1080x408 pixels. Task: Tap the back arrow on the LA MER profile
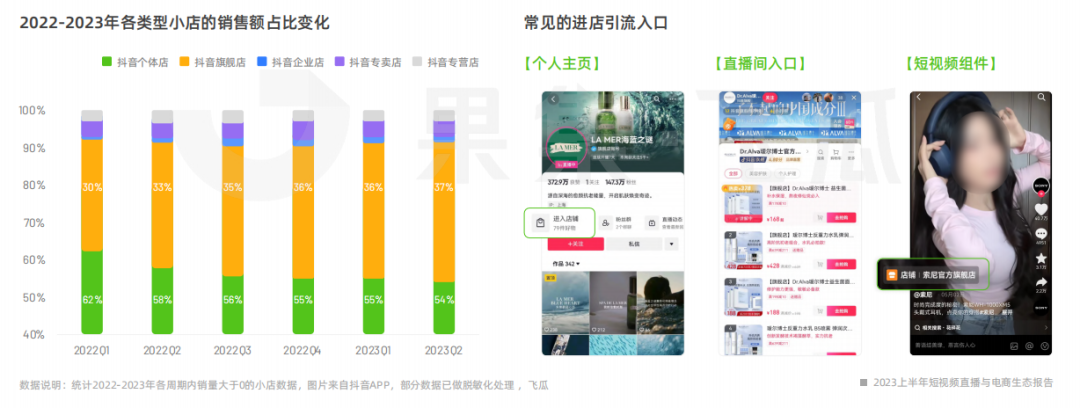click(x=554, y=99)
